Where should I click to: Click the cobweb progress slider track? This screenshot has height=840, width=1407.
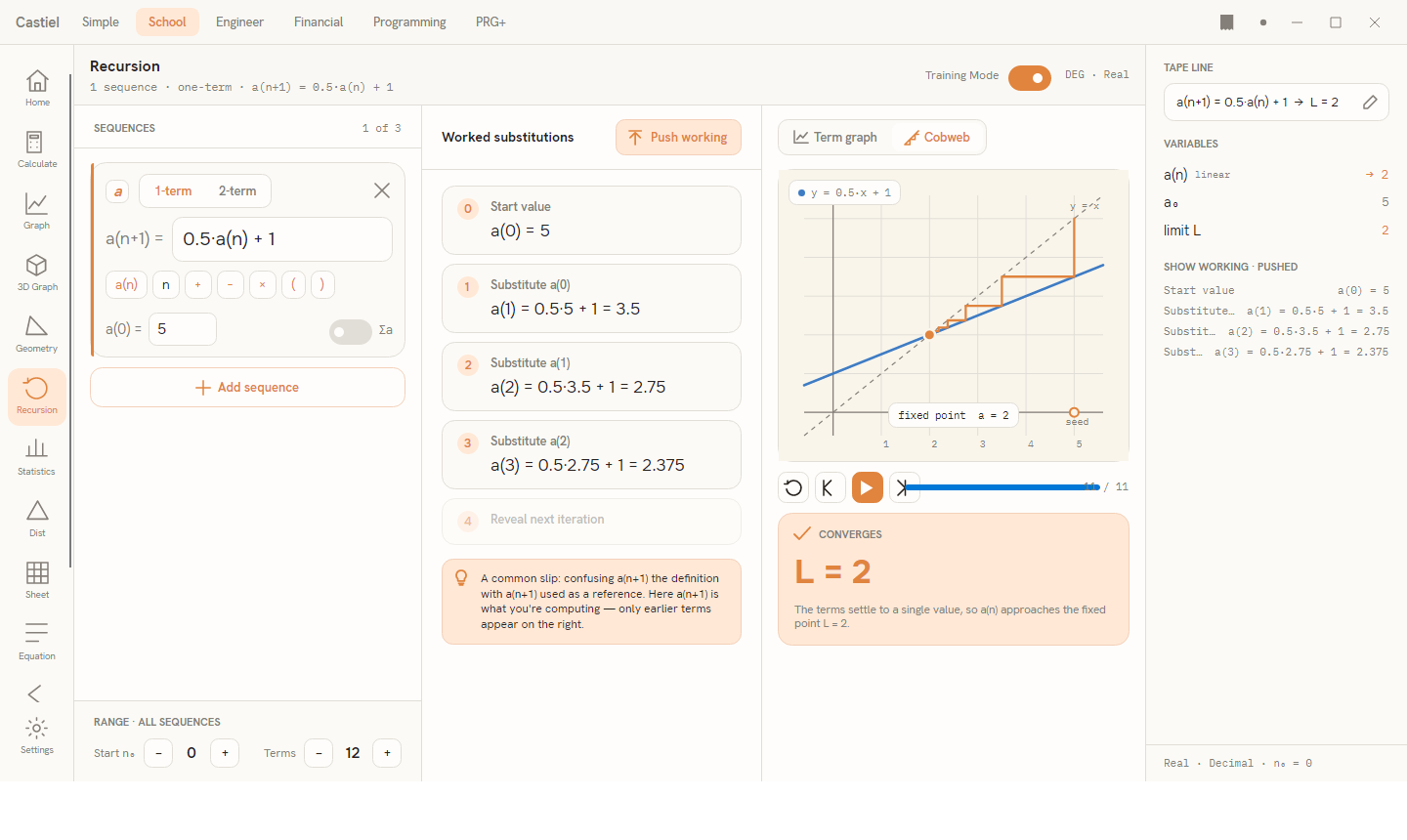point(1002,487)
